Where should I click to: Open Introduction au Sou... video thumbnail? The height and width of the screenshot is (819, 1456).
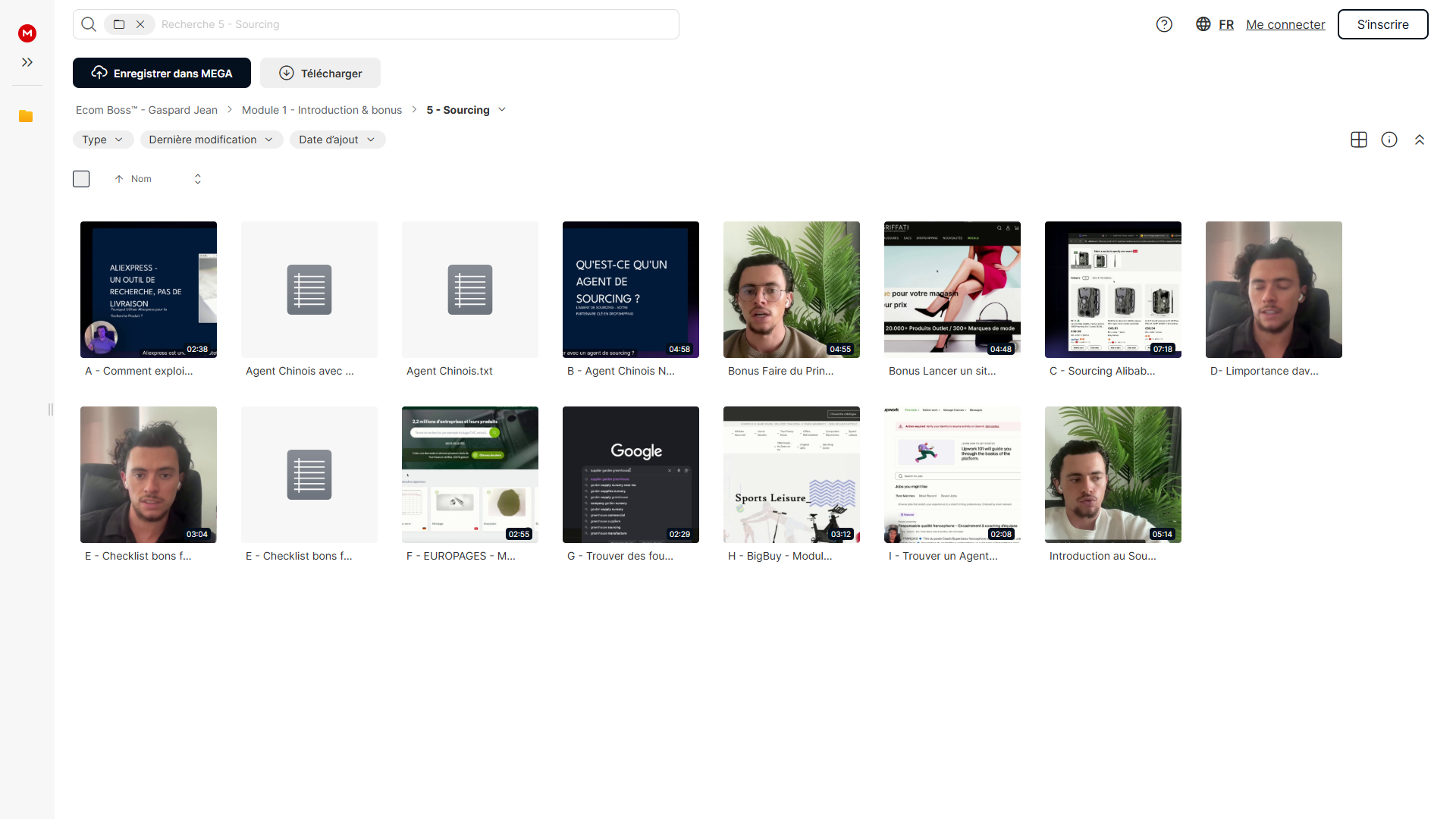pyautogui.click(x=1113, y=475)
